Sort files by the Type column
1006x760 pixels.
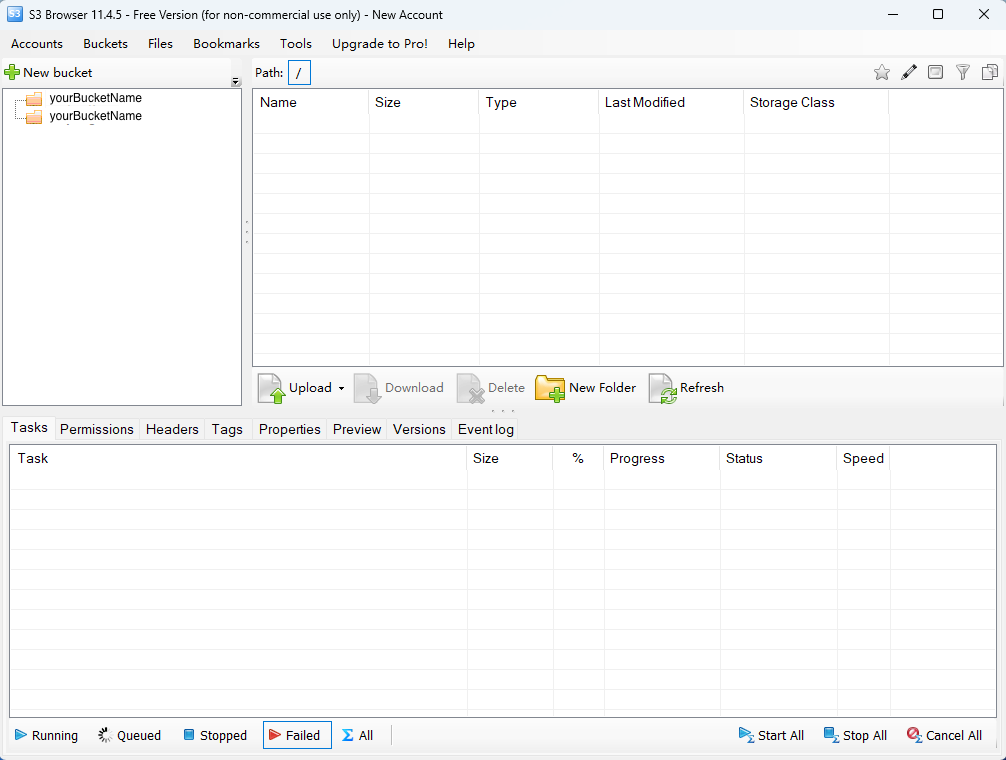[x=539, y=103]
